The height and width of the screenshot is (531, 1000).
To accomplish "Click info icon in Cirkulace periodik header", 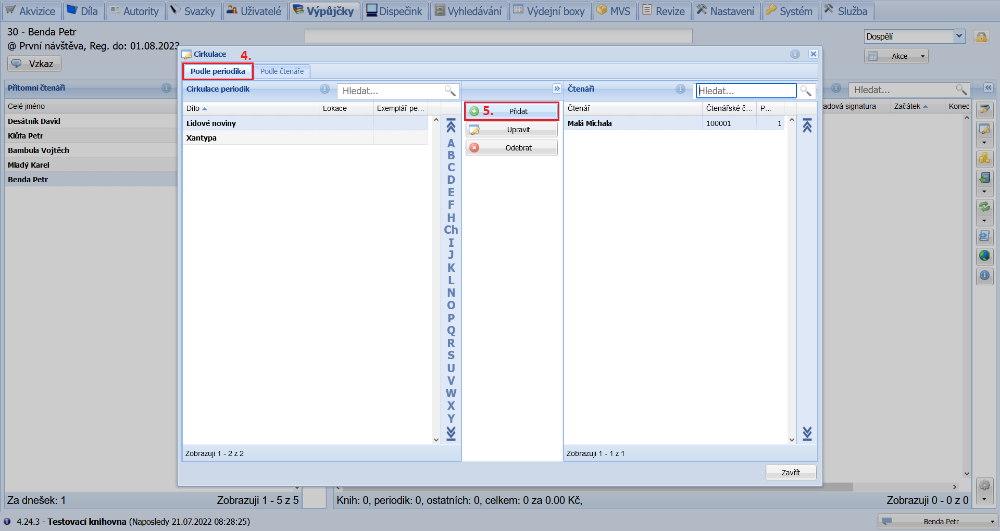I will 324,89.
